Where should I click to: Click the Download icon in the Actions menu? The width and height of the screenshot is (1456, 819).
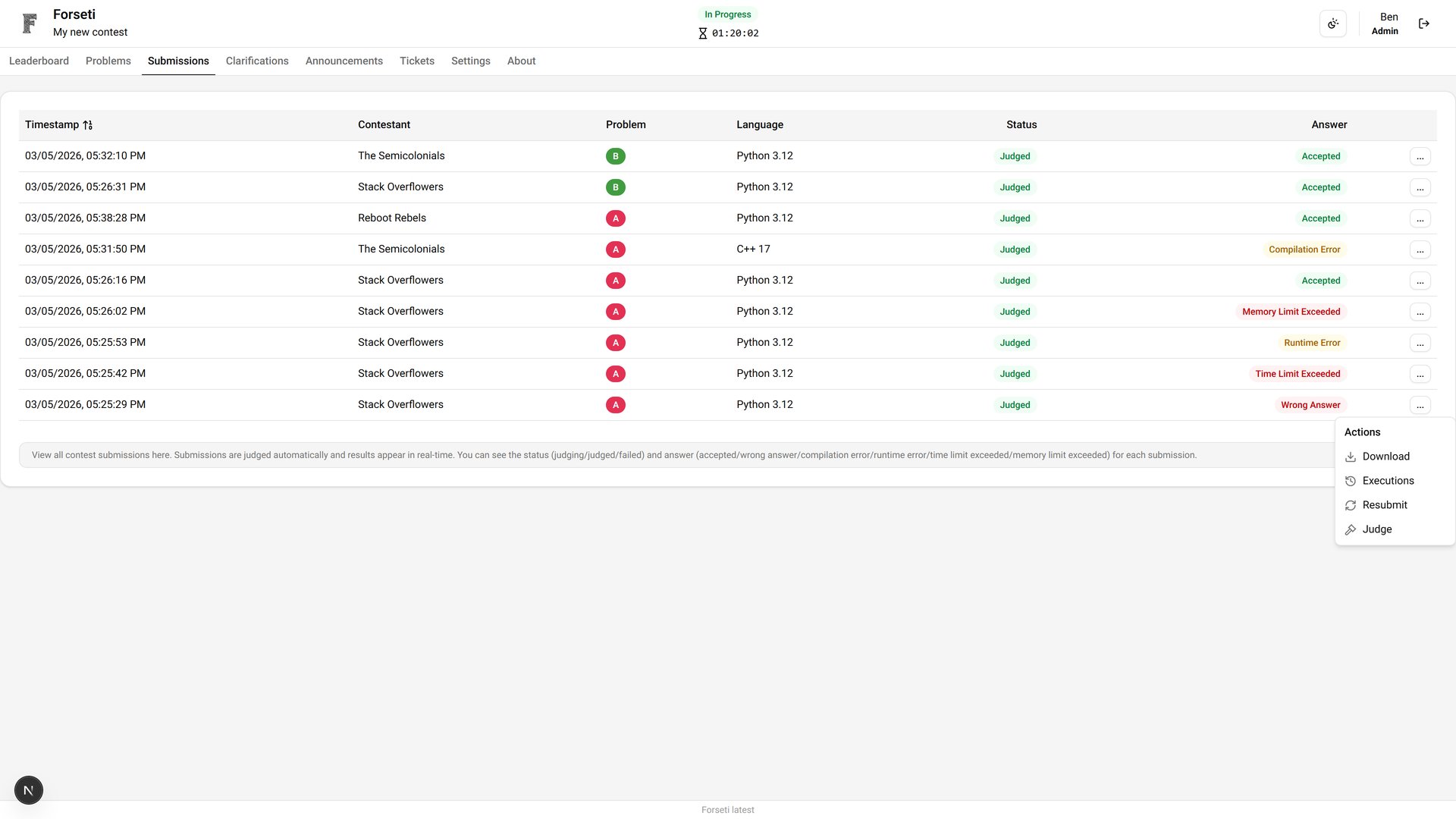[x=1351, y=457]
